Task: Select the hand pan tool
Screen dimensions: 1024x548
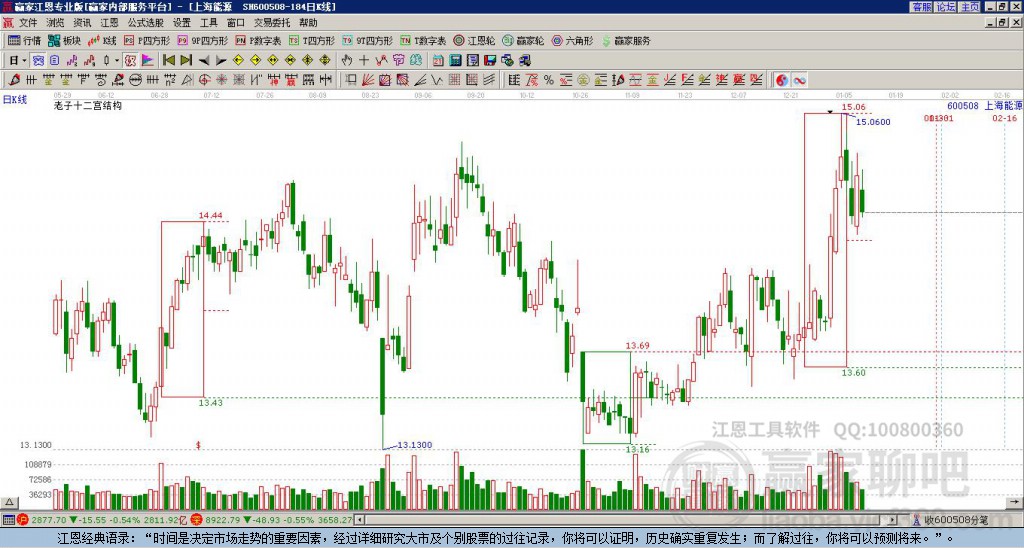Action: click(x=347, y=61)
